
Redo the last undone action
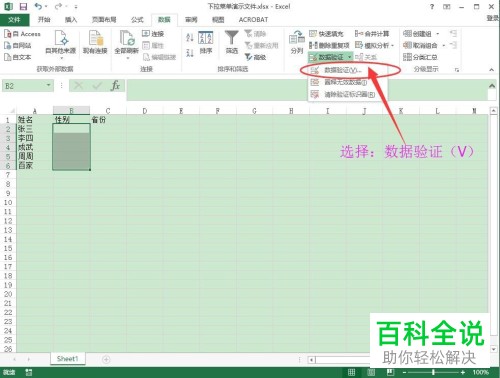(58, 6)
